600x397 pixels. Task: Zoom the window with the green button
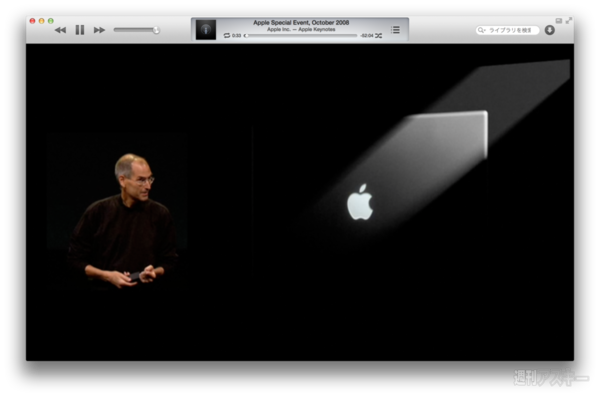coord(51,21)
